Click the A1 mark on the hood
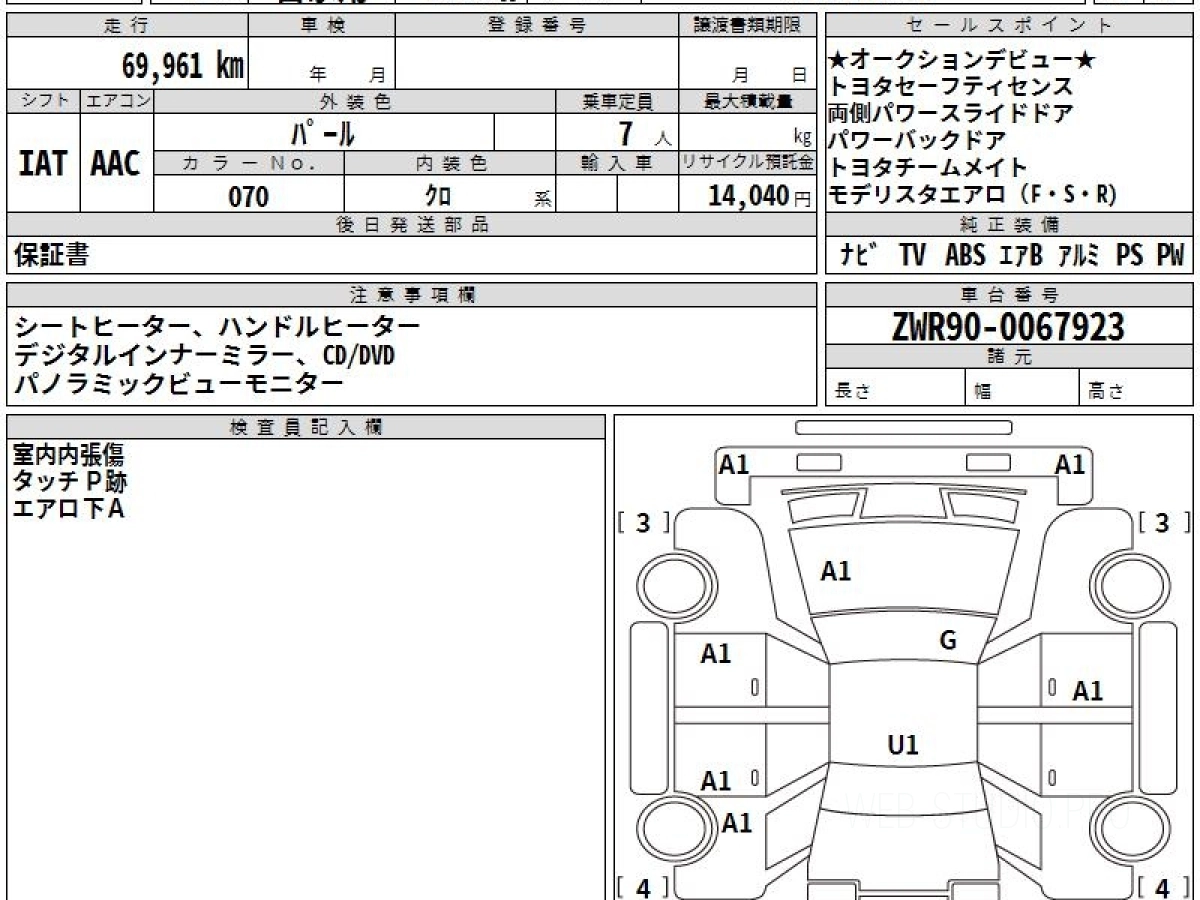The width and height of the screenshot is (1200, 900). coord(836,571)
